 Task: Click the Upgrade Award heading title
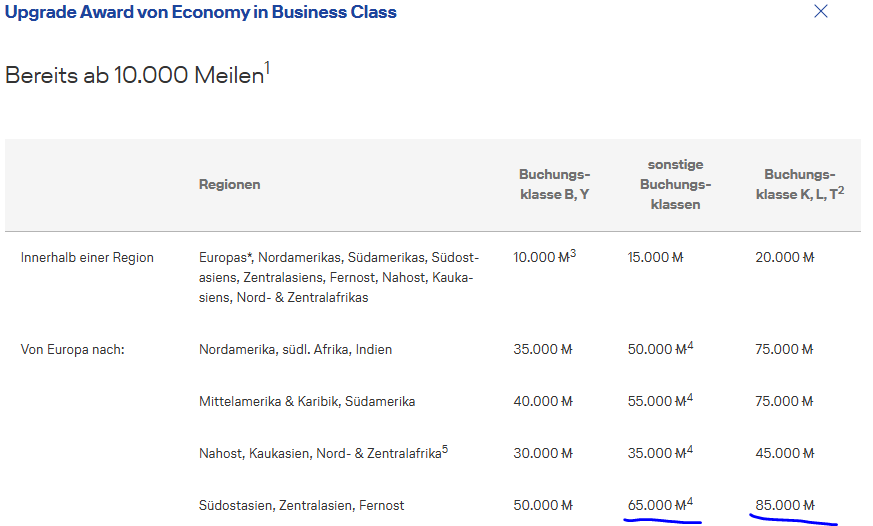[201, 13]
